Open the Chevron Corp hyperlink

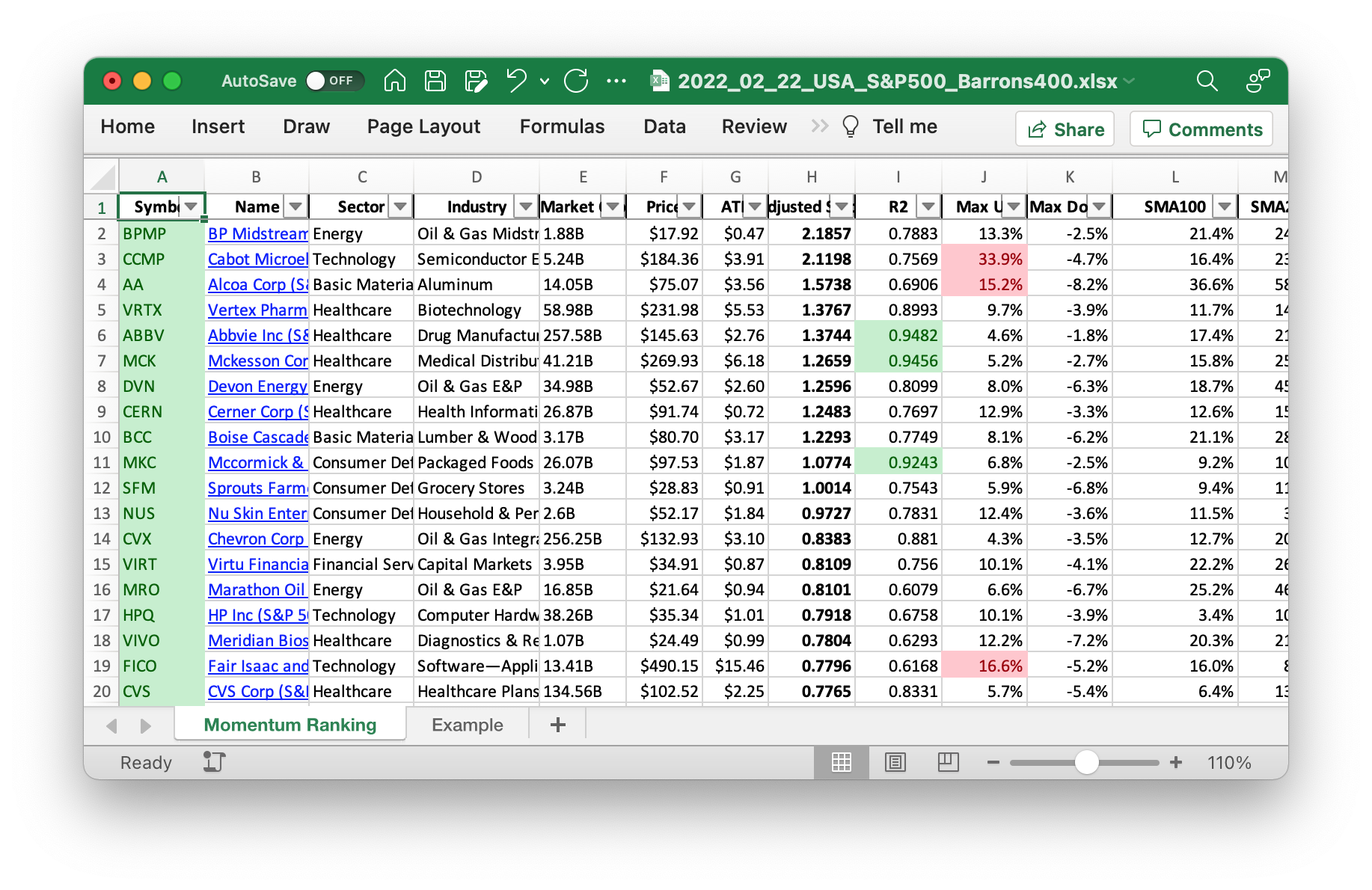point(256,538)
